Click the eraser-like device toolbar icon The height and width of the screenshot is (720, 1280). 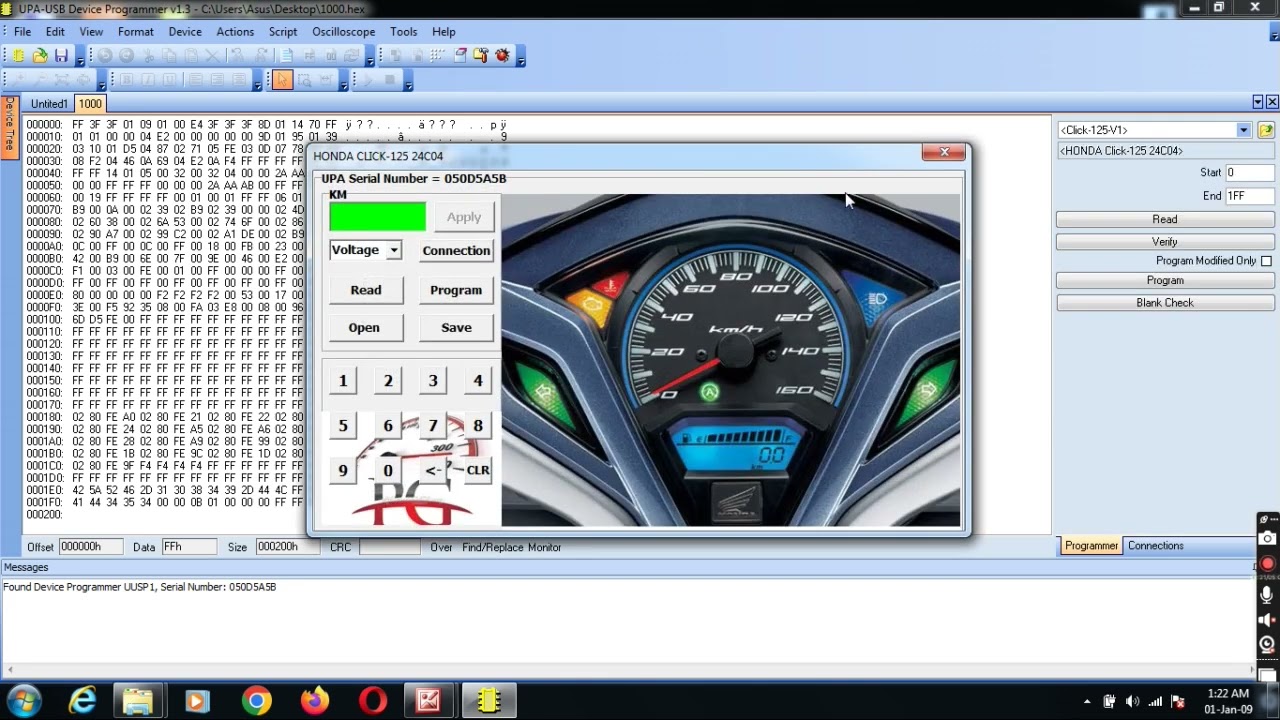[460, 56]
